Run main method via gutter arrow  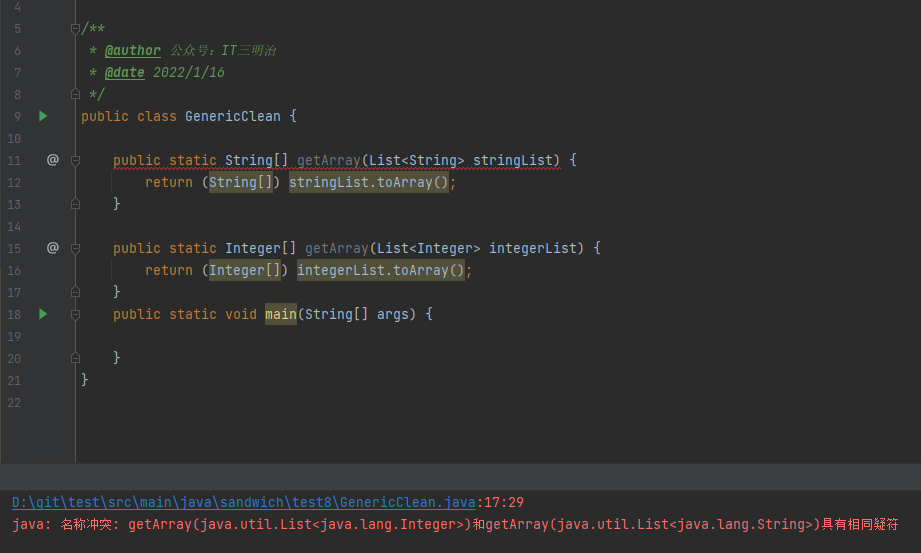[43, 314]
